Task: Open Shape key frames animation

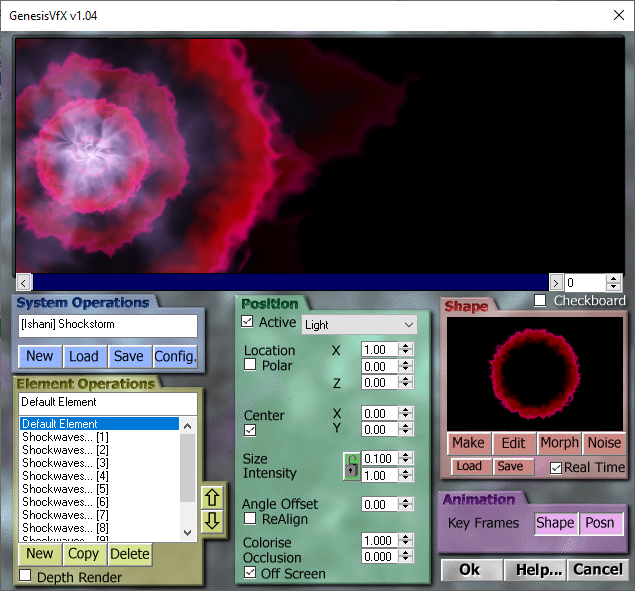Action: click(556, 523)
